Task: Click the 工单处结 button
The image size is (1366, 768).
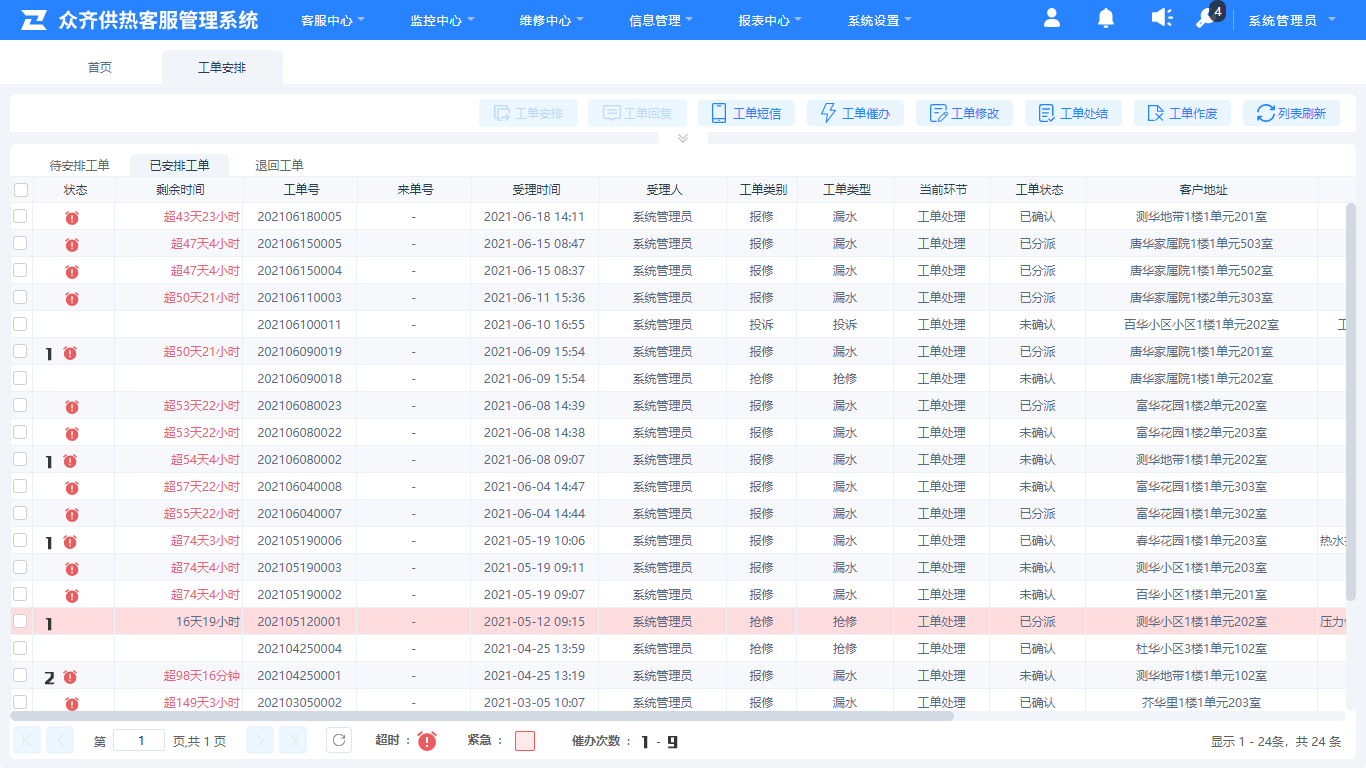Action: coord(1074,113)
